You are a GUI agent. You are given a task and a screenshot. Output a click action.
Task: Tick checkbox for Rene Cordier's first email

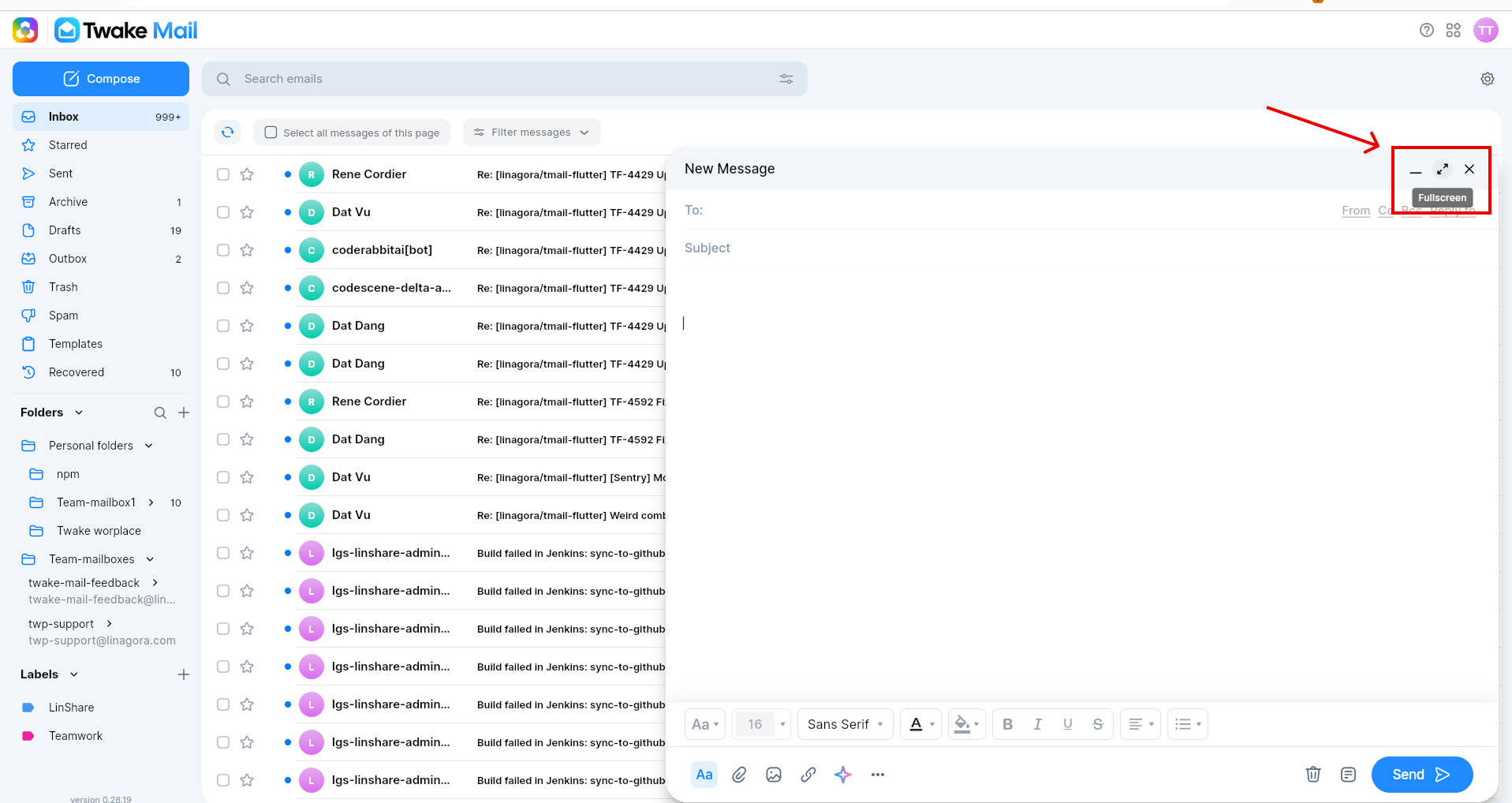(223, 174)
